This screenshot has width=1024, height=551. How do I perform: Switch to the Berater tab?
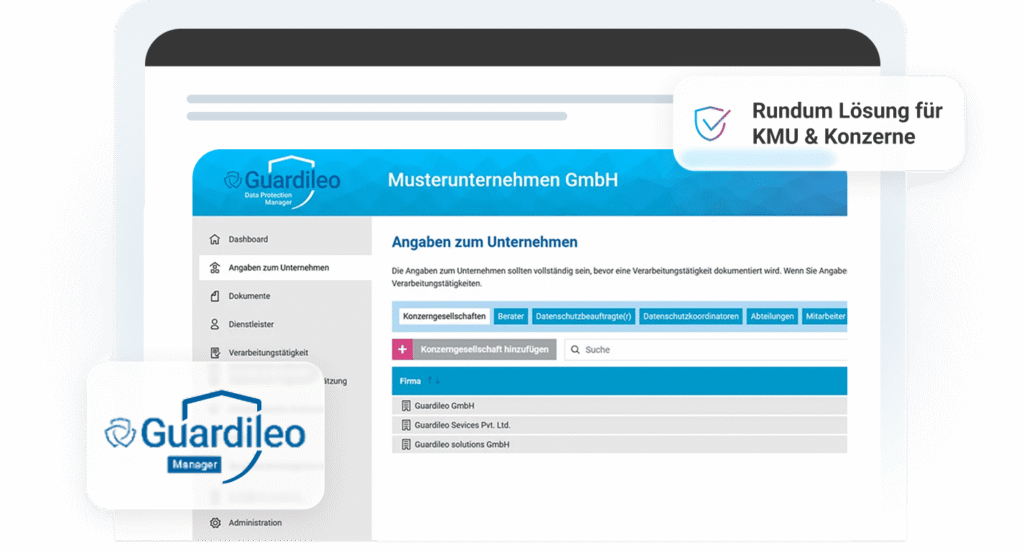[x=511, y=316]
